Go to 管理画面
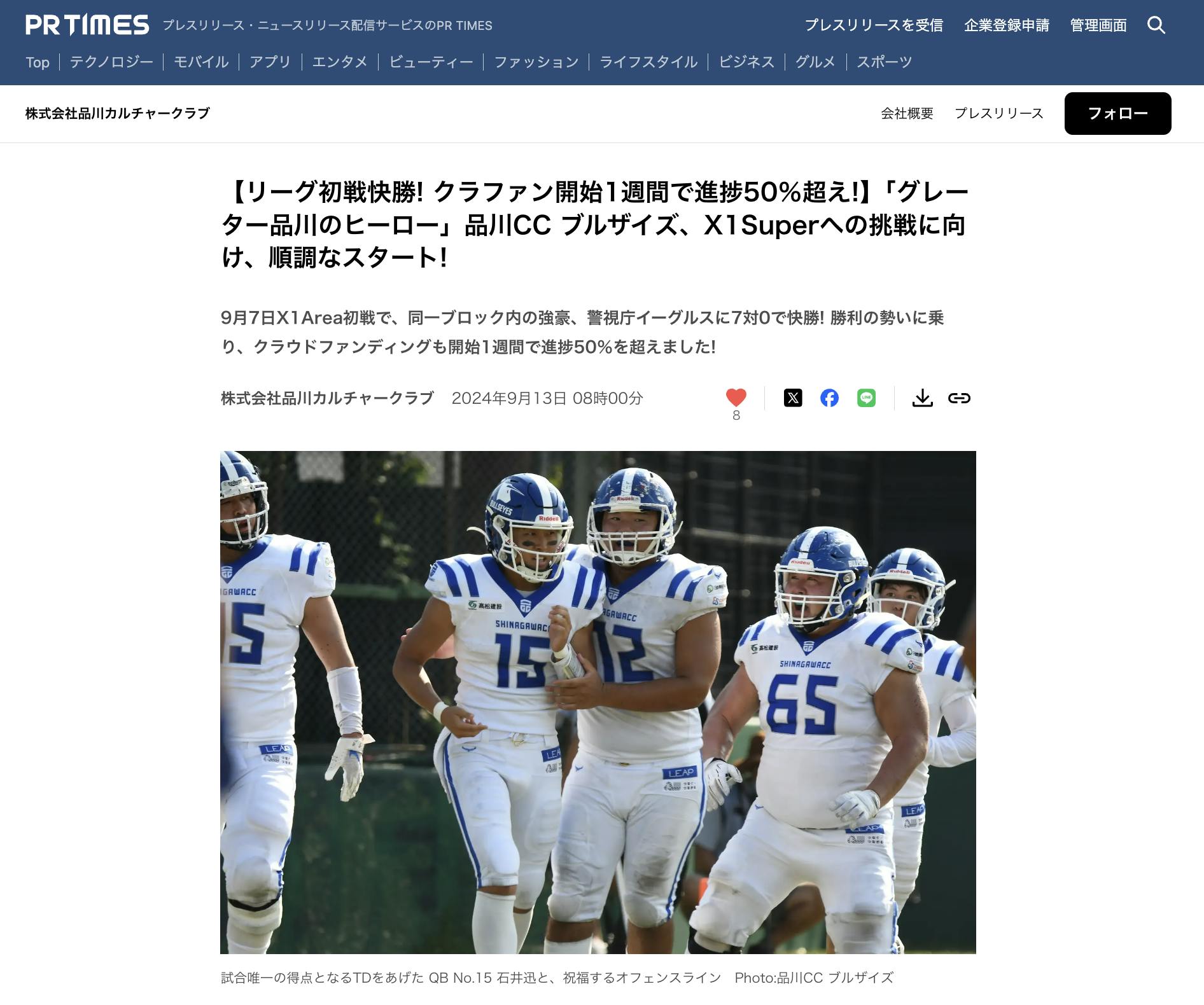The height and width of the screenshot is (1005, 1204). click(1098, 25)
